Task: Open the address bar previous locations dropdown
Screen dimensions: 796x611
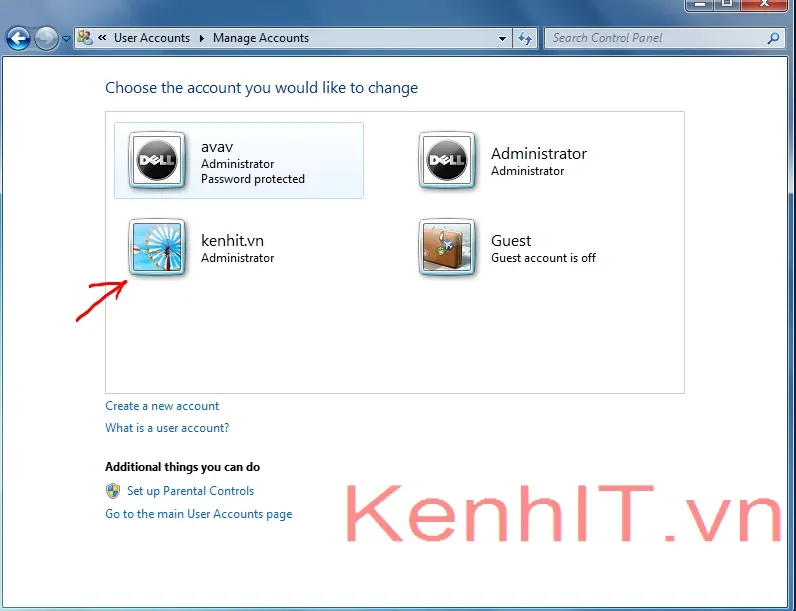Action: pyautogui.click(x=503, y=38)
